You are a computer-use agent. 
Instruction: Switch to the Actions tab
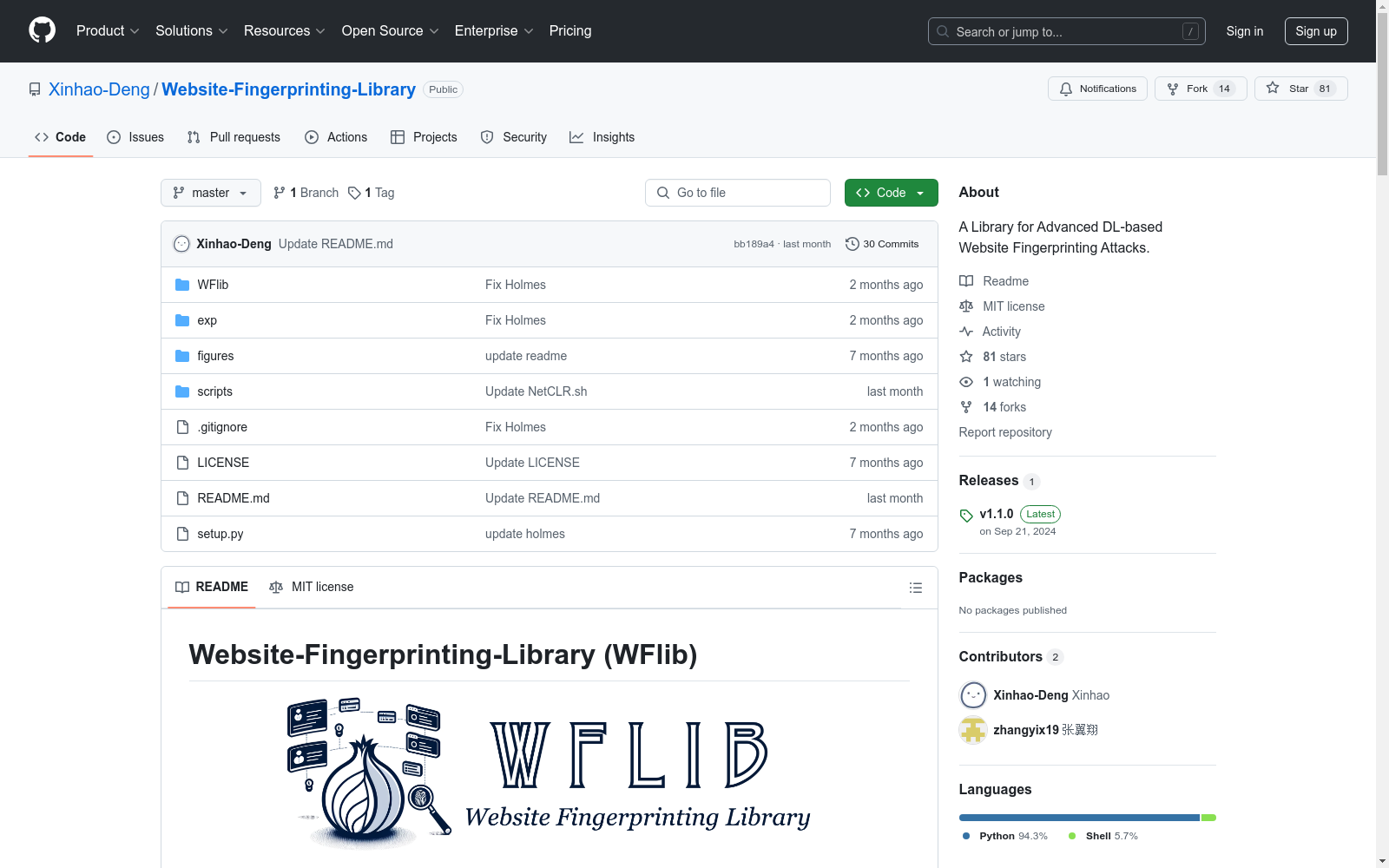[336, 137]
